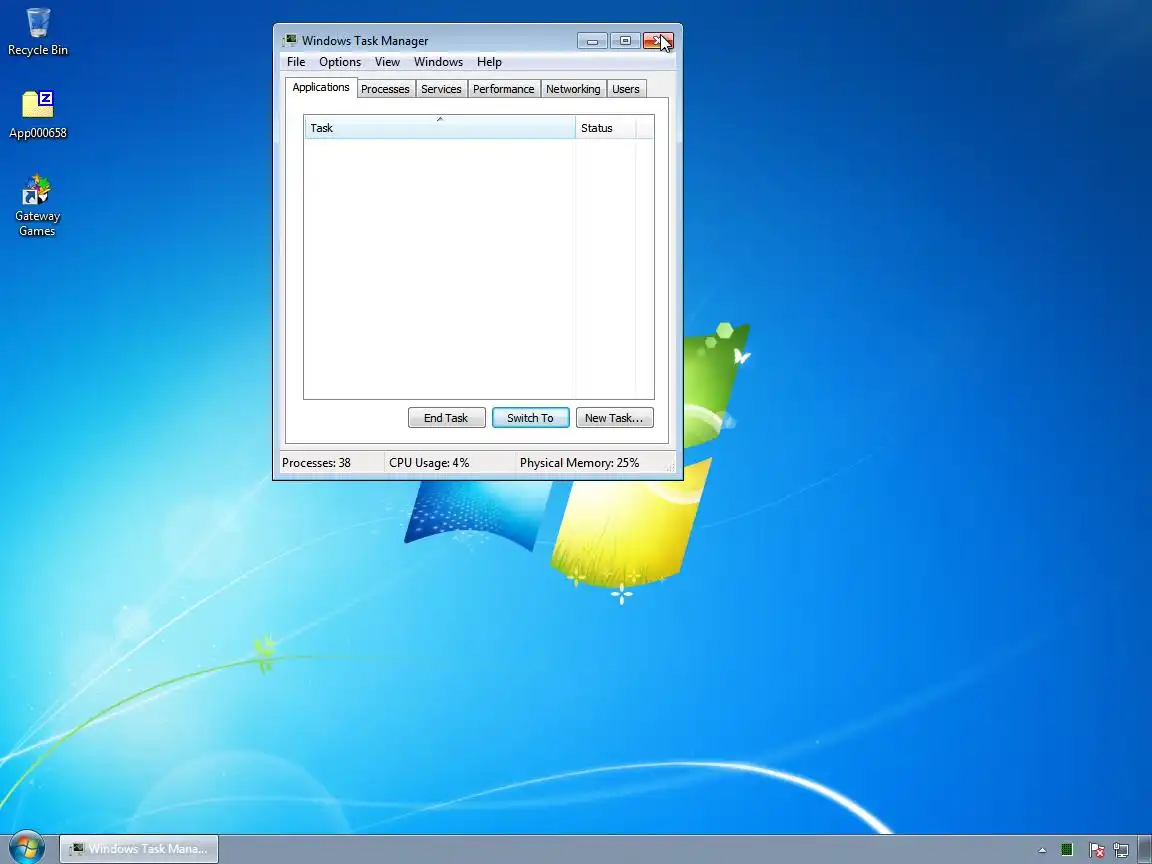Open the Help menu
This screenshot has width=1152, height=864.
(489, 62)
